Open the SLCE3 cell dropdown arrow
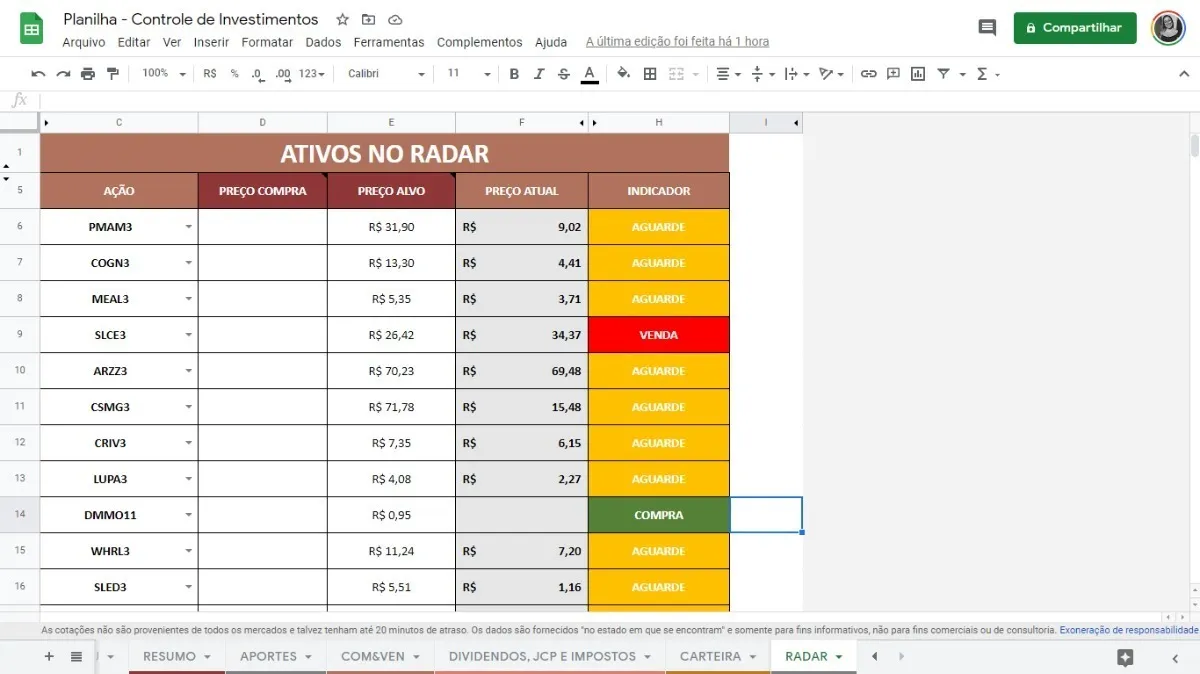This screenshot has height=674, width=1200. (188, 335)
